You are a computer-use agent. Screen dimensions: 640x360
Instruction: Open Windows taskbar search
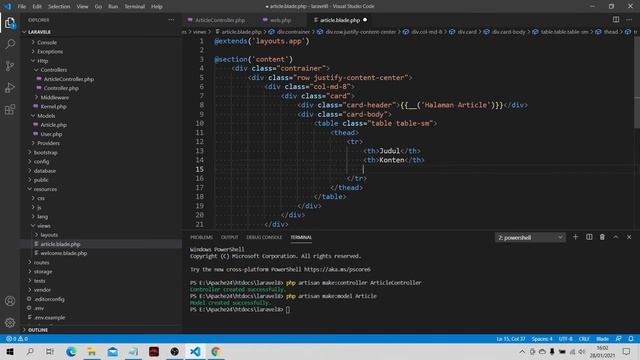click(x=30, y=351)
